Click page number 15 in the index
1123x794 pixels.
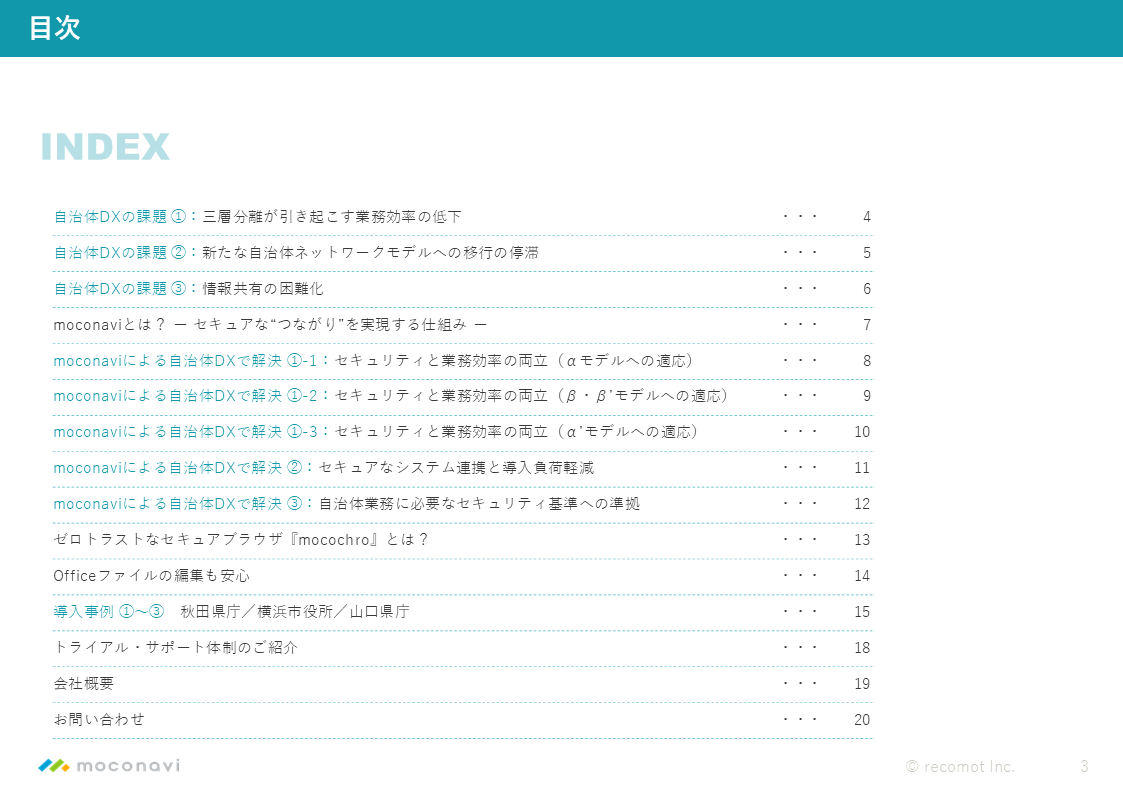pos(862,611)
